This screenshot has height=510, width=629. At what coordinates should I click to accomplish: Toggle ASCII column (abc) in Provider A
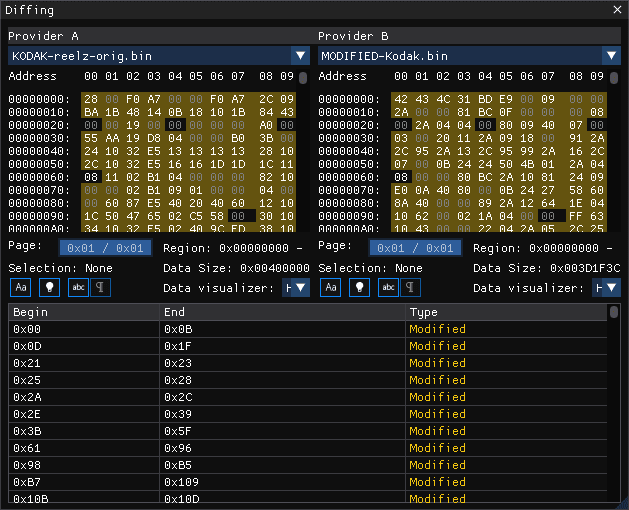tap(78, 287)
